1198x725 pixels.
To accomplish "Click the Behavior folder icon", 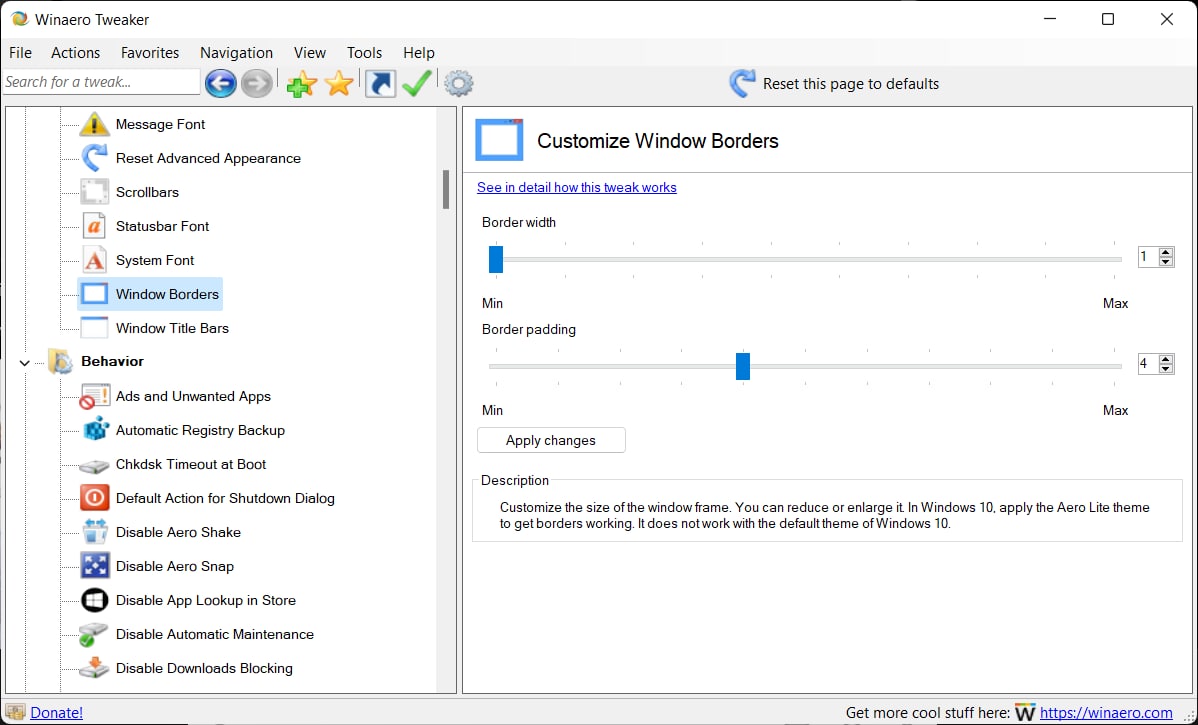I will click(60, 361).
